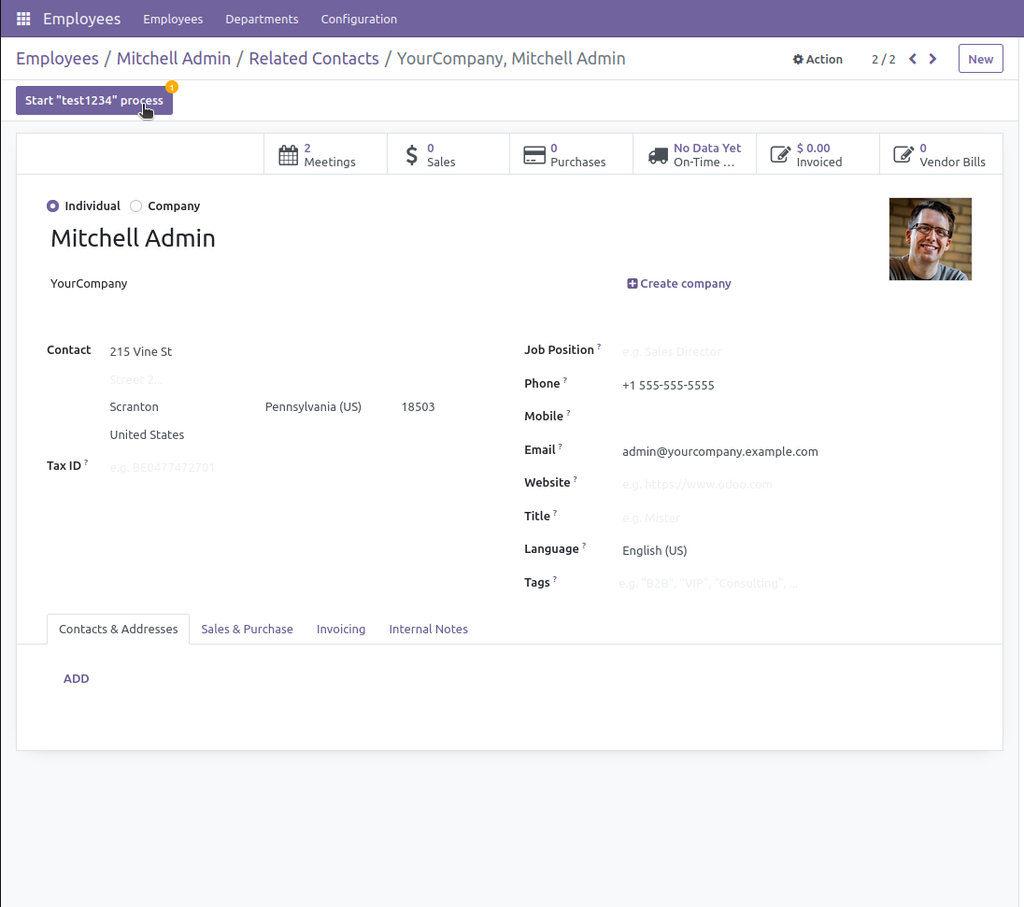Select the Contacts & Addresses tab

[x=118, y=629]
